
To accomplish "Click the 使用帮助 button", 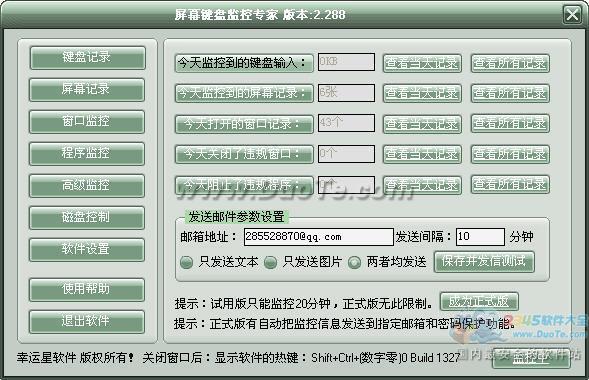I will 87,290.
